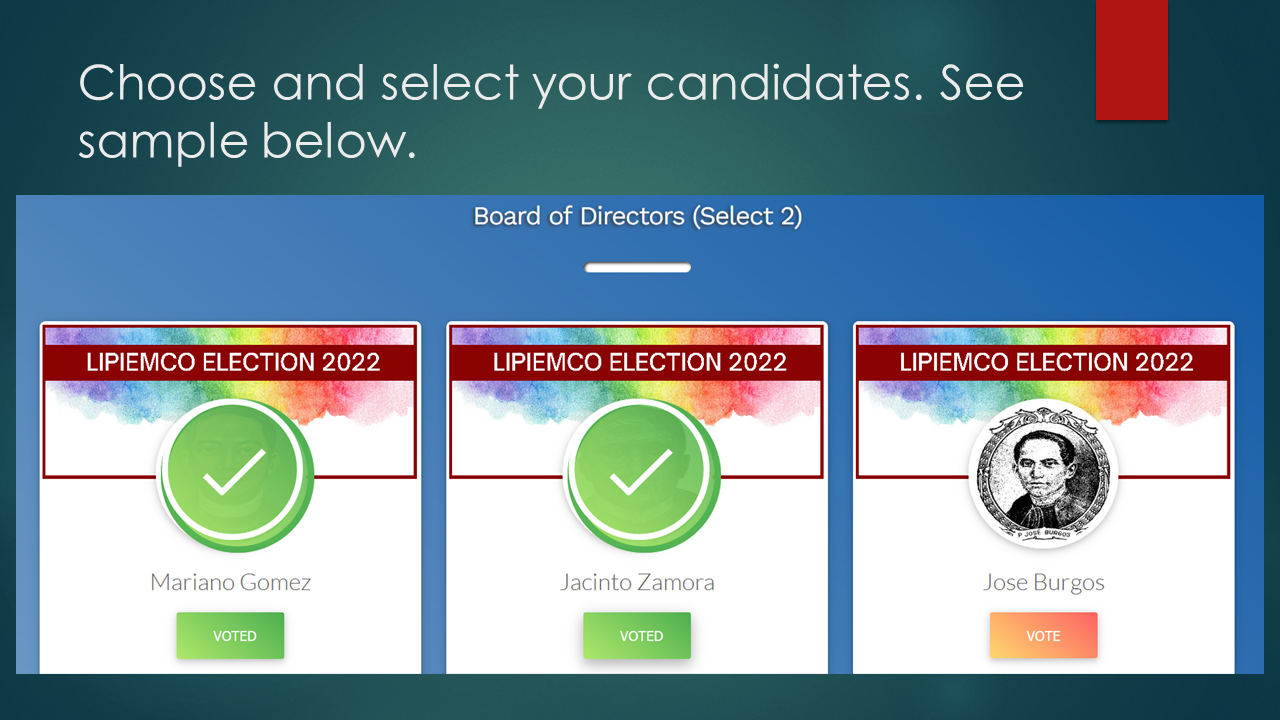Click the VOTE button for Jose Burgos
1280x720 pixels.
pyautogui.click(x=1043, y=636)
